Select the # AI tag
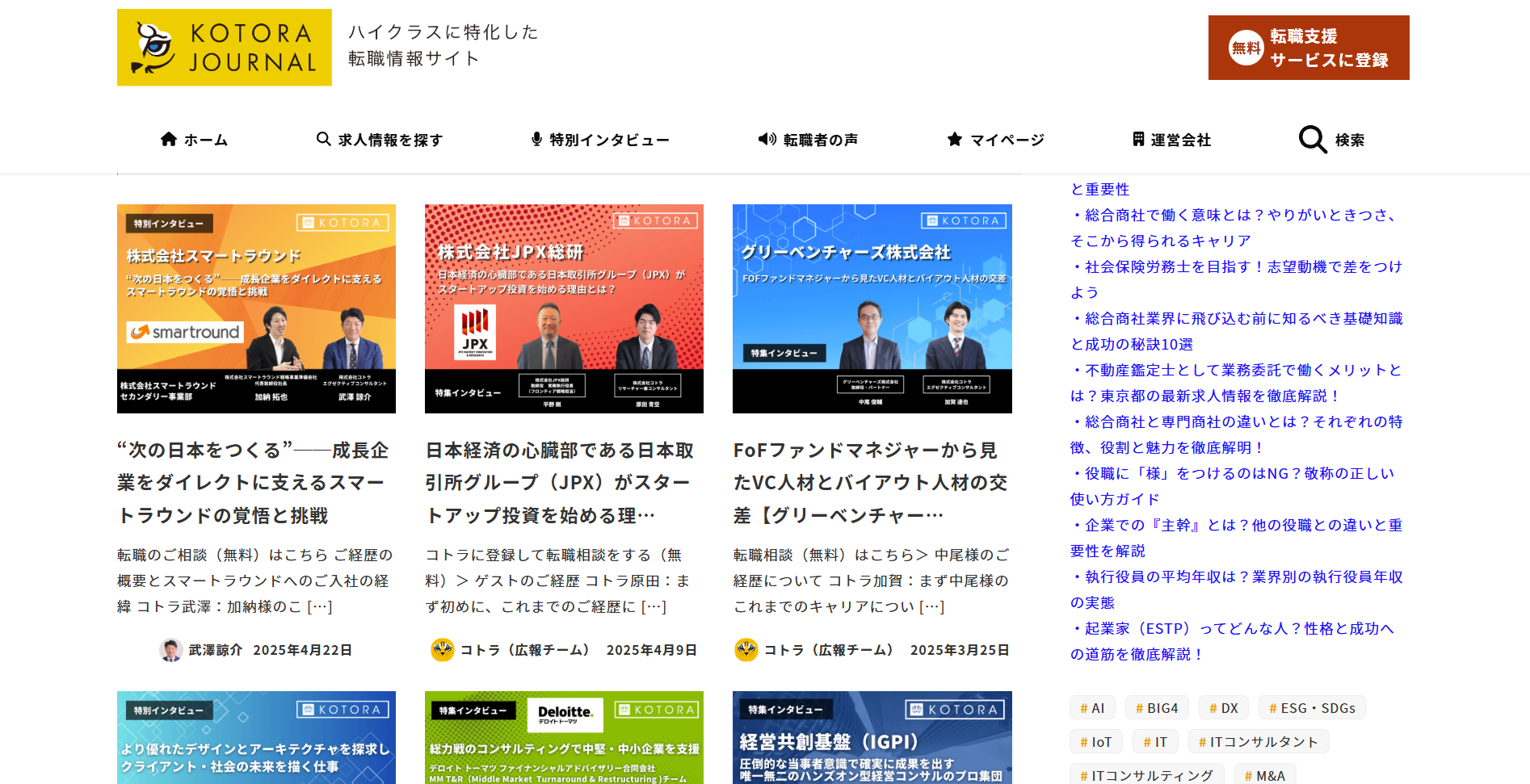Image resolution: width=1530 pixels, height=784 pixels. click(x=1092, y=708)
